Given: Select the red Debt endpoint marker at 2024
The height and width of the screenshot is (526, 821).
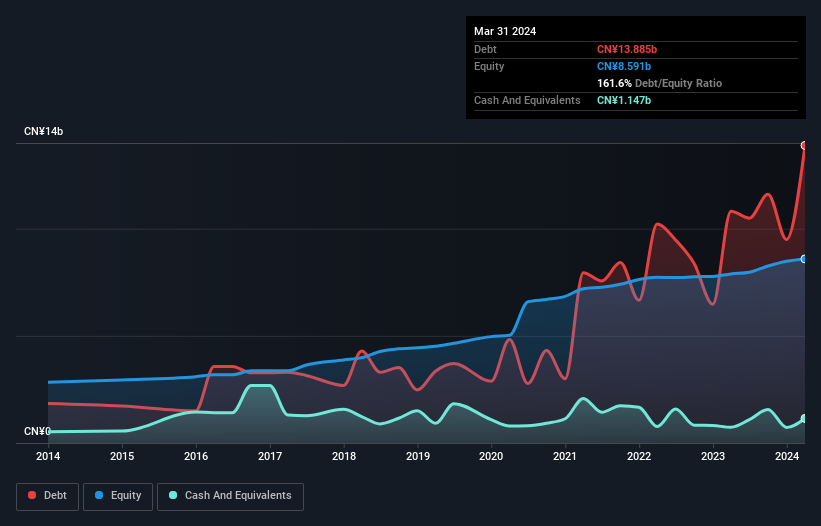Looking at the screenshot, I should click(x=804, y=146).
